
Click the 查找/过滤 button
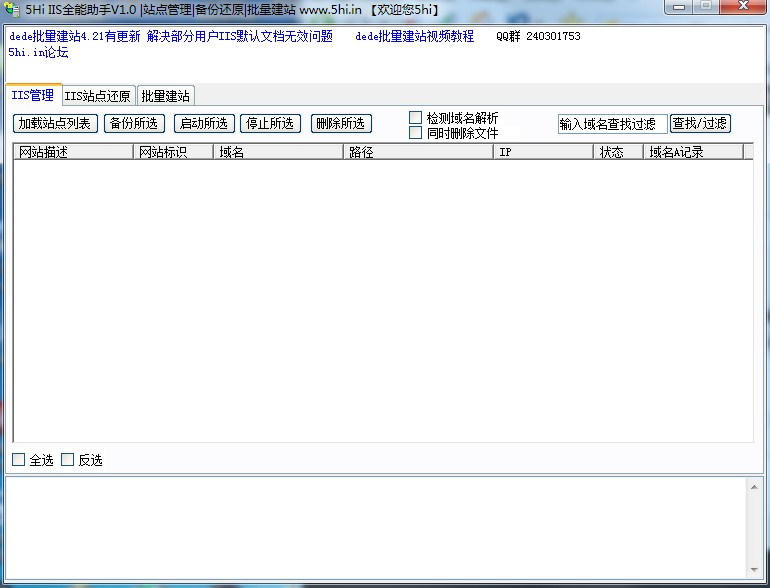(x=700, y=123)
